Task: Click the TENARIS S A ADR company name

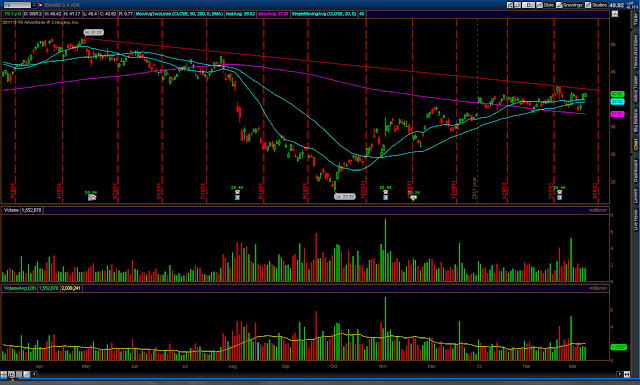Action: 62,5
